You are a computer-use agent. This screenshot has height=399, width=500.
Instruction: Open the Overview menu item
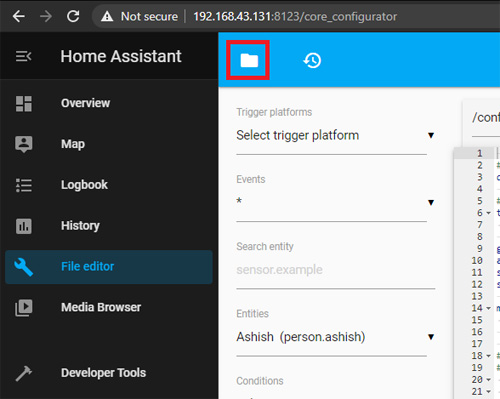point(85,103)
